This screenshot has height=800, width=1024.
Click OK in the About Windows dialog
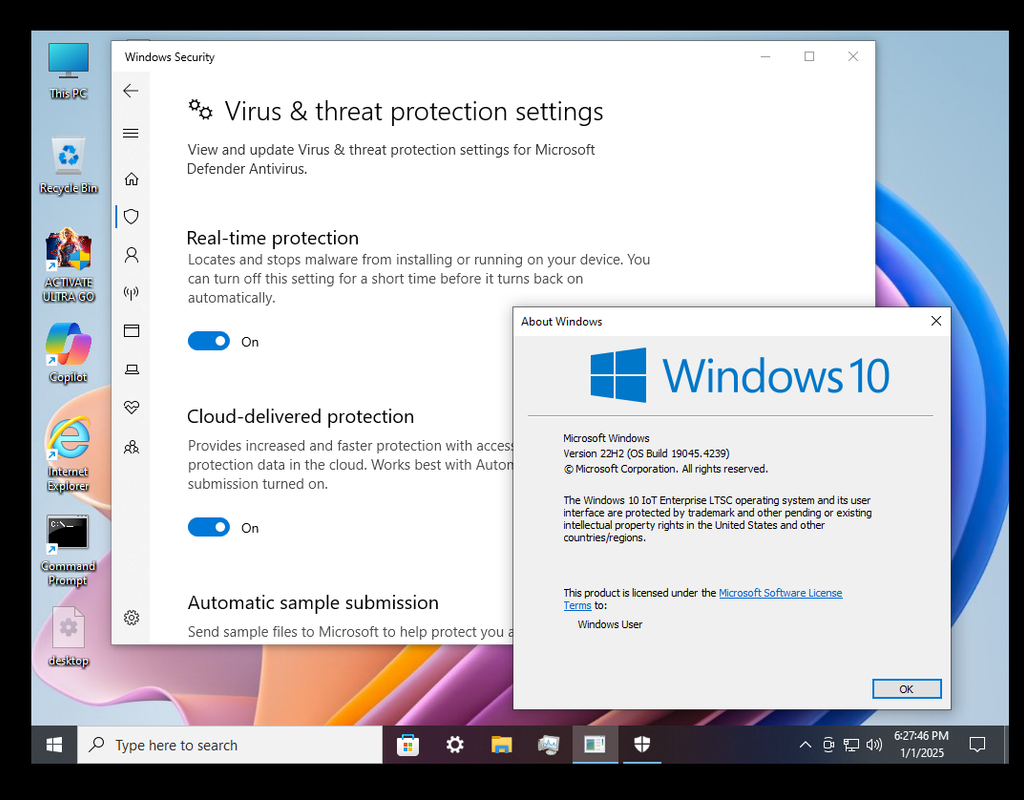click(906, 689)
